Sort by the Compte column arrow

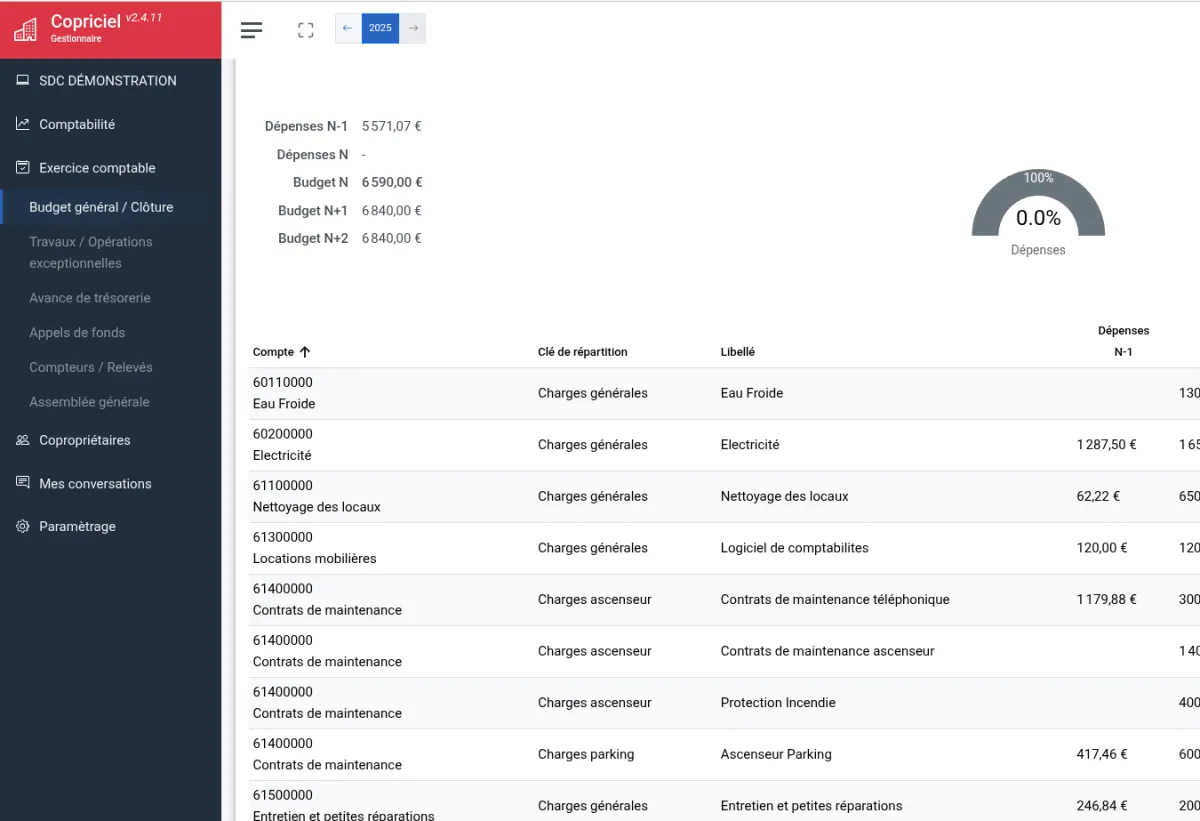305,352
